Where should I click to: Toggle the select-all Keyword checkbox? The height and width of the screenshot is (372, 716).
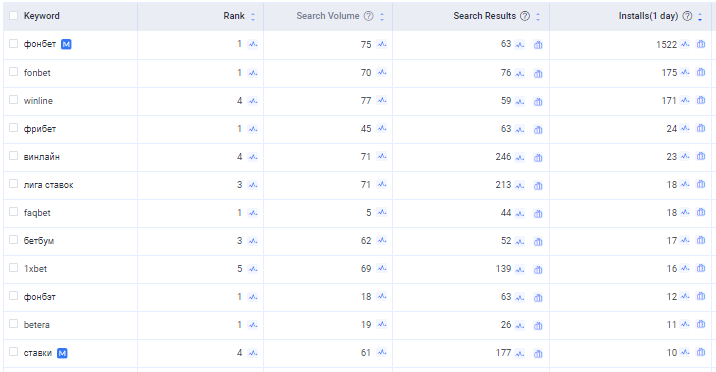coord(14,16)
